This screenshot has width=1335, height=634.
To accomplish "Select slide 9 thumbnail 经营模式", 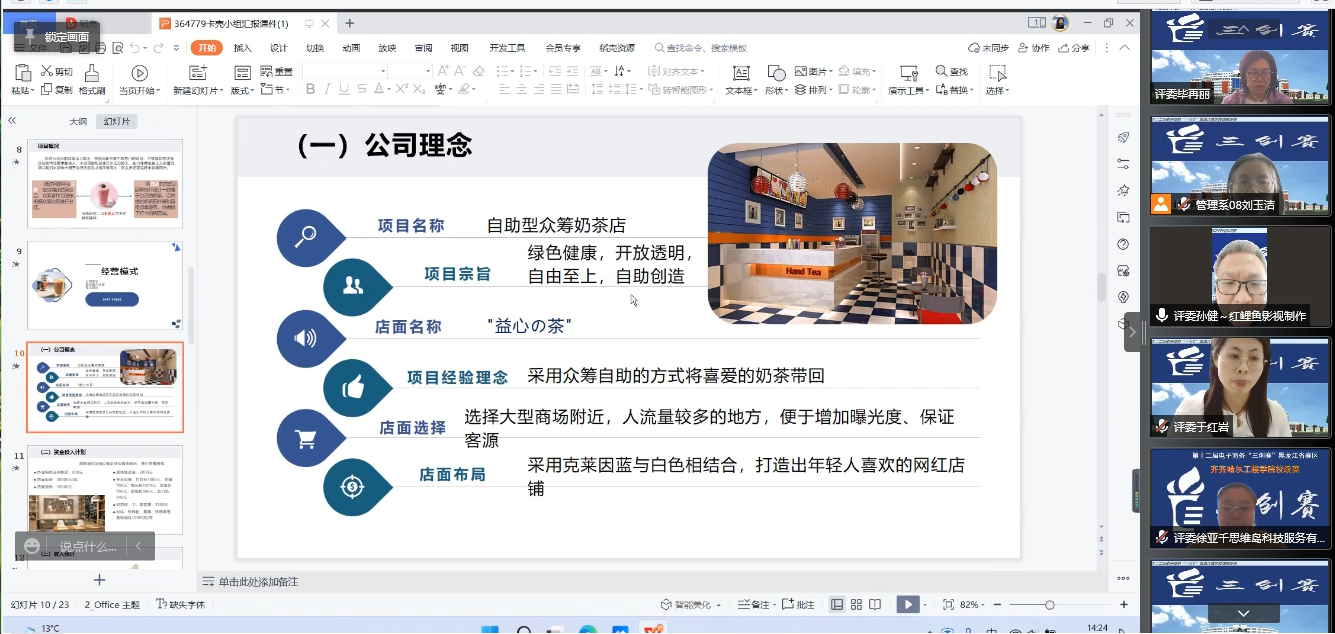I will 105,286.
